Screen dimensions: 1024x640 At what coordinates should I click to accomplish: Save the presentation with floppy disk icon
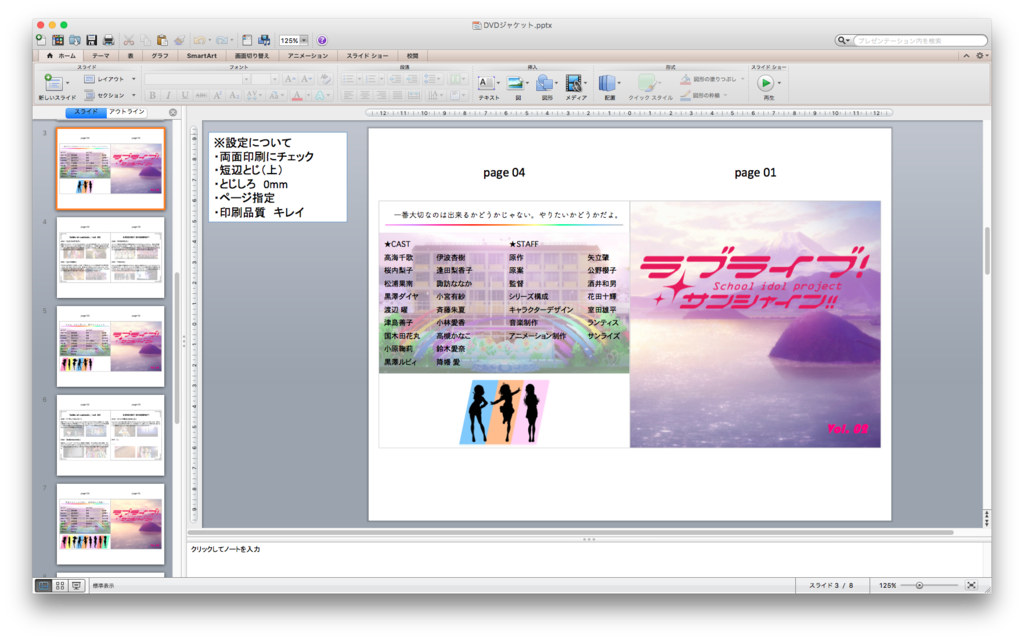click(91, 40)
